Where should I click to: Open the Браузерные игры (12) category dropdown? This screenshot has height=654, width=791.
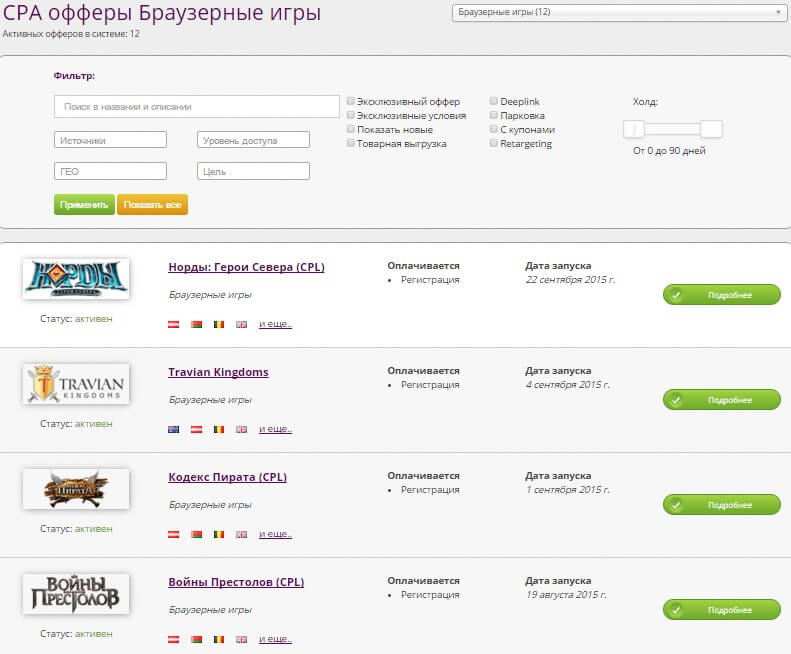pos(619,12)
